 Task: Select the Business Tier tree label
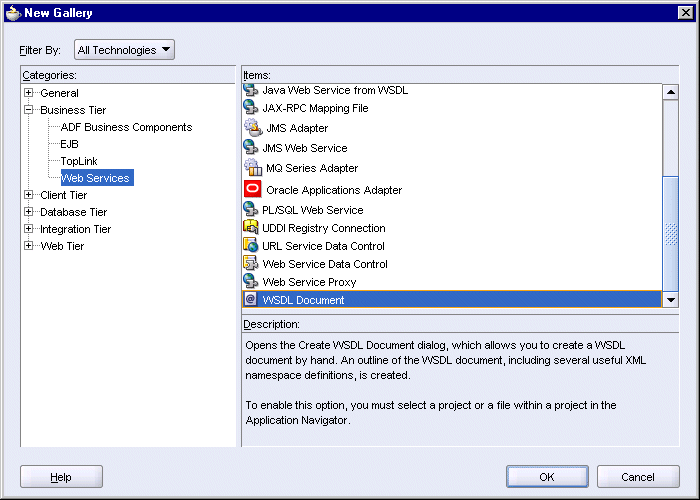[73, 110]
